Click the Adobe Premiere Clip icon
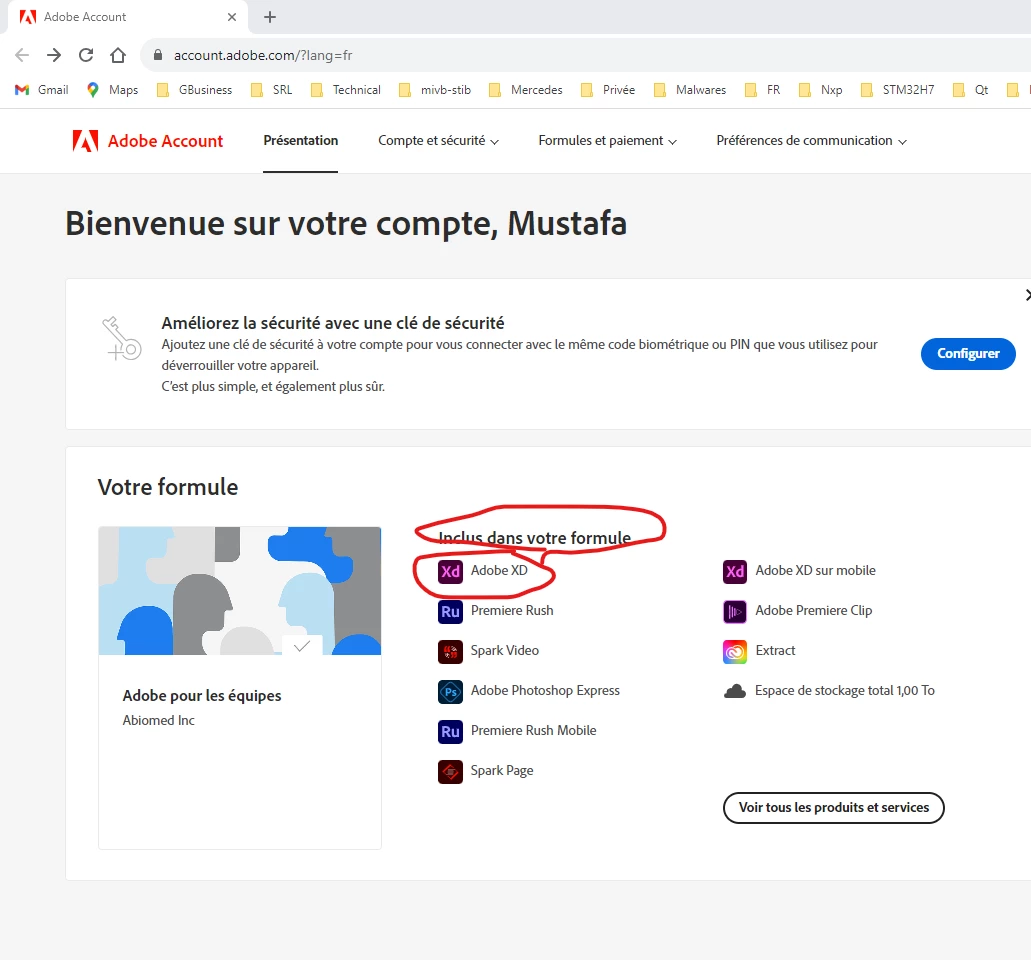 click(x=734, y=611)
